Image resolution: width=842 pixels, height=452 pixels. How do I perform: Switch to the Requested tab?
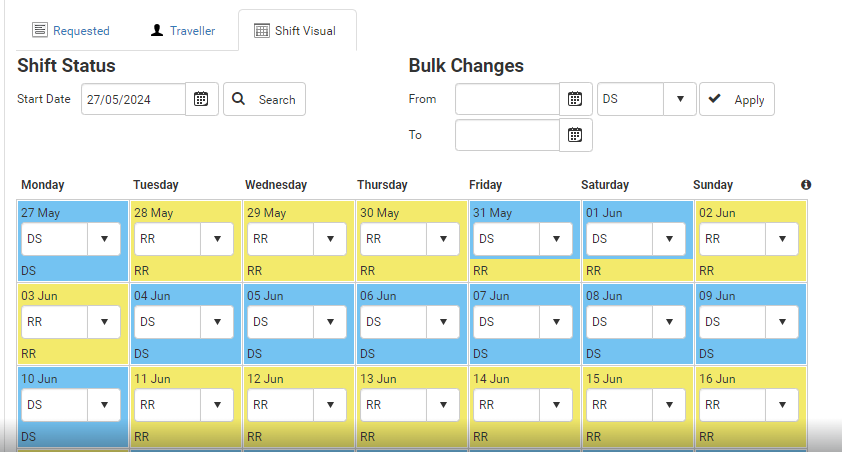(x=71, y=31)
